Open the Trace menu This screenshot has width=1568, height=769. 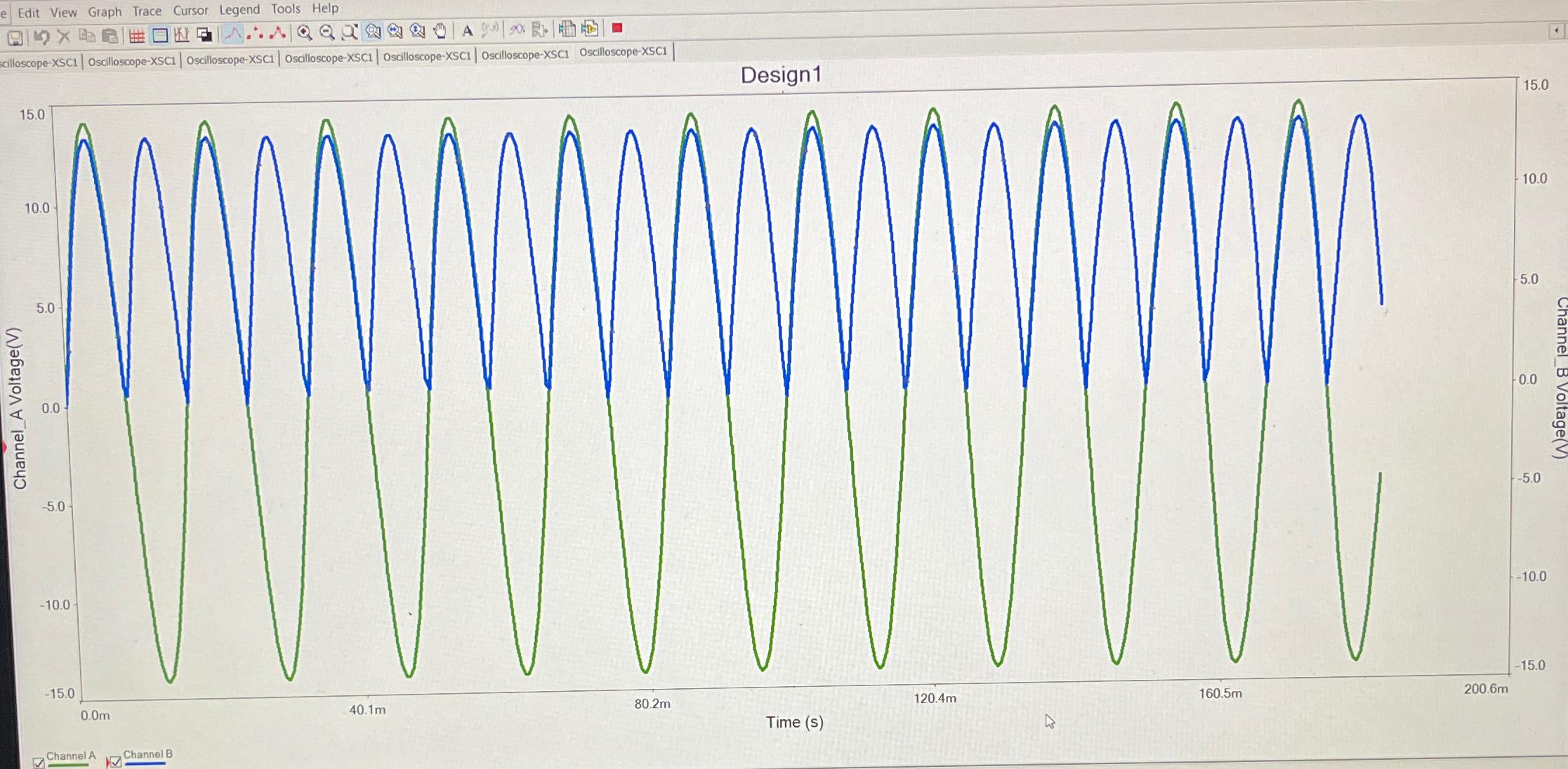point(147,8)
